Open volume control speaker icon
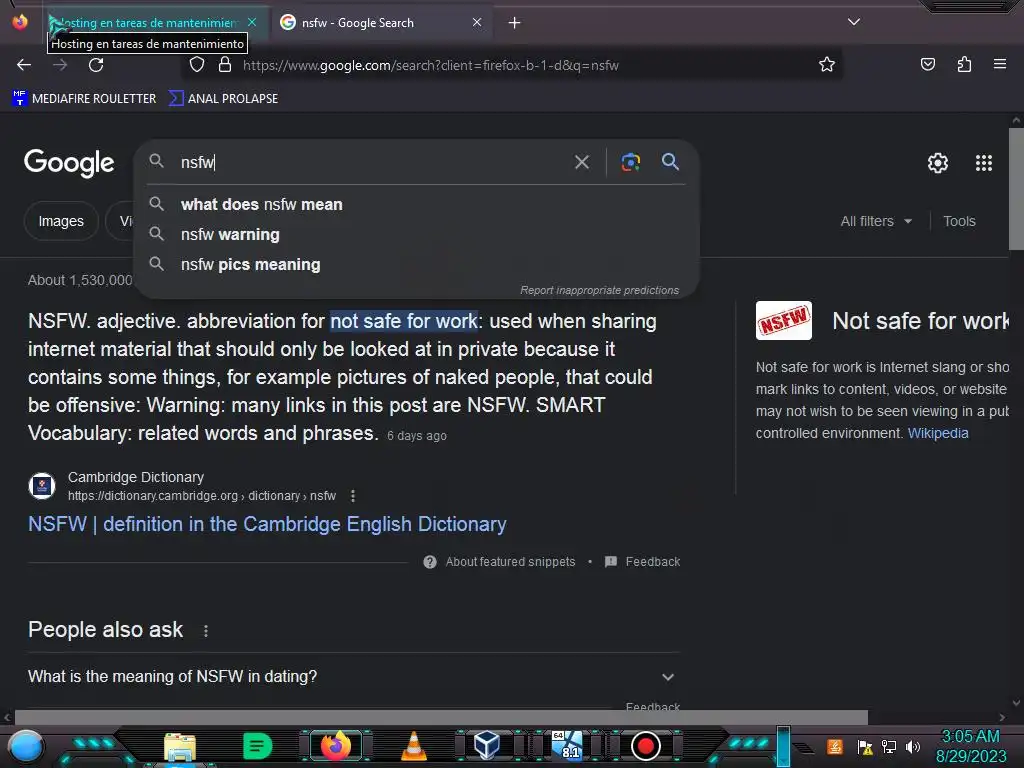The width and height of the screenshot is (1024, 768). point(914,746)
